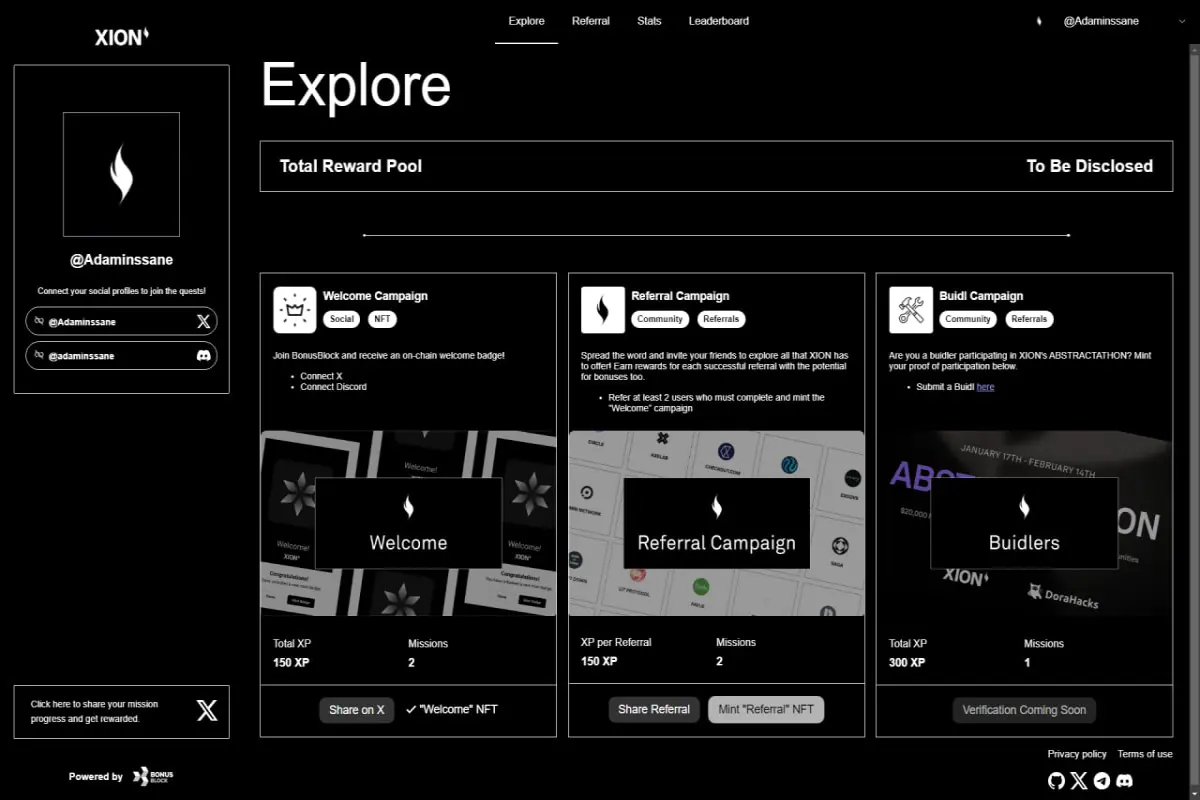Open the Submit a Buidl here link
This screenshot has width=1200, height=800.
985,387
